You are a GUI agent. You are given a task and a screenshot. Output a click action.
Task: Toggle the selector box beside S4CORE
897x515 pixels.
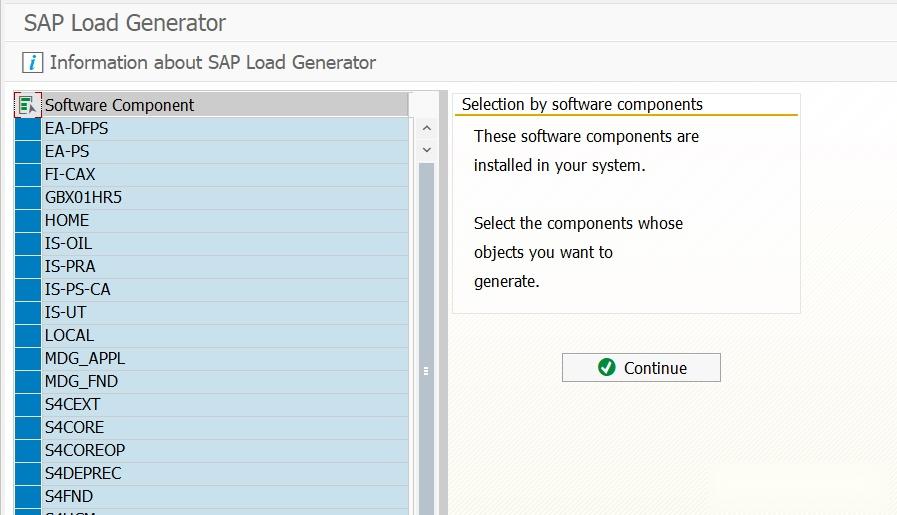click(x=27, y=427)
